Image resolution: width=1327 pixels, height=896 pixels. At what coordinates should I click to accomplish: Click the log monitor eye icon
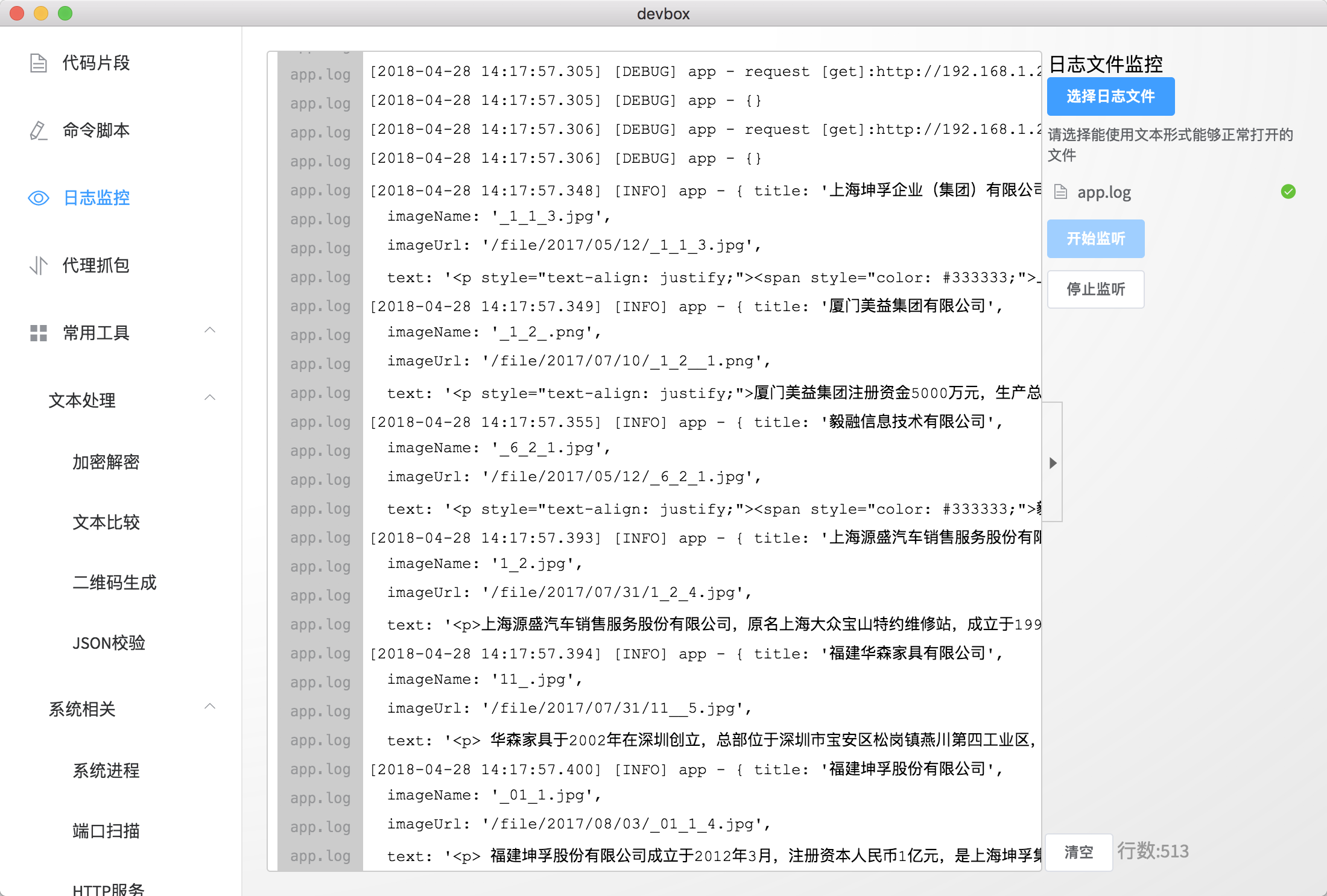click(39, 198)
